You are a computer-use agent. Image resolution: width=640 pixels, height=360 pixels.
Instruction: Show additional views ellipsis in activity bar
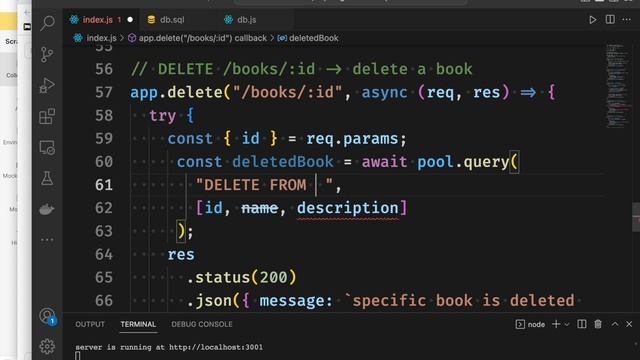point(47,240)
